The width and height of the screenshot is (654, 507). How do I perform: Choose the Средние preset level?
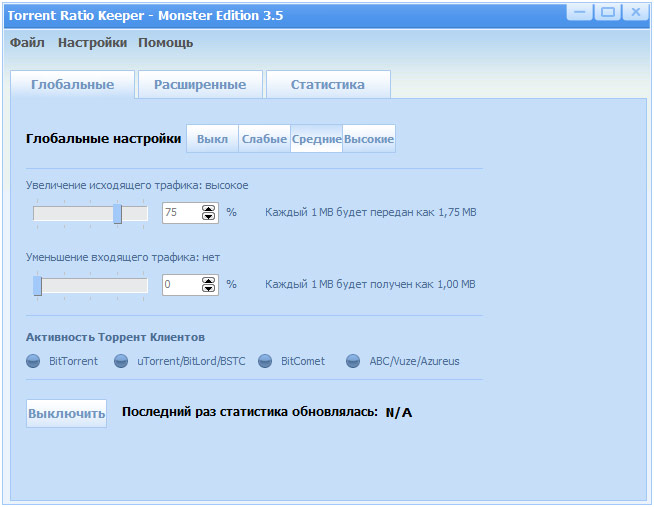[316, 140]
